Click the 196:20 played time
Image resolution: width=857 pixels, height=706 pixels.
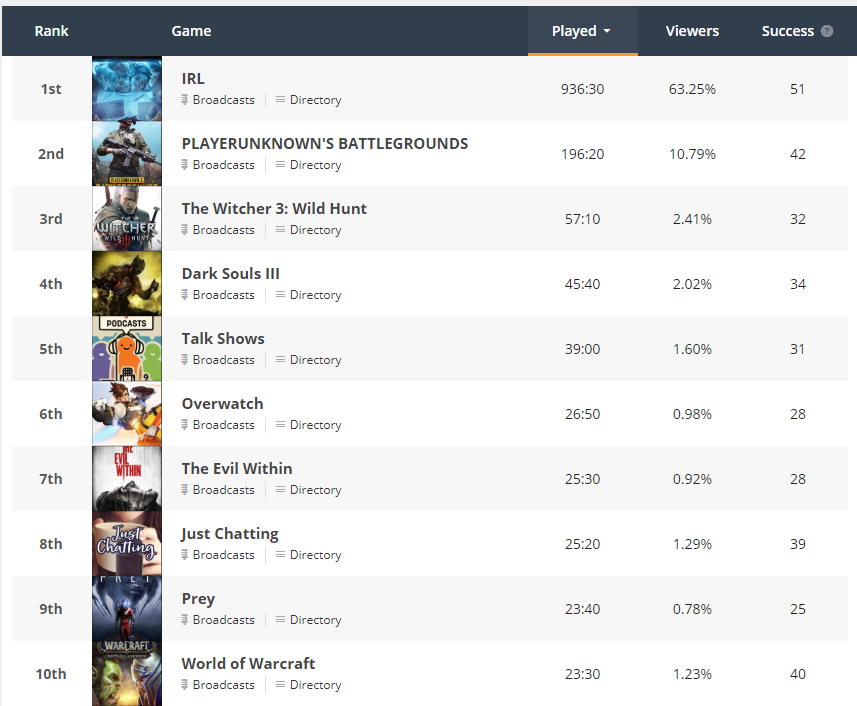[x=583, y=154]
